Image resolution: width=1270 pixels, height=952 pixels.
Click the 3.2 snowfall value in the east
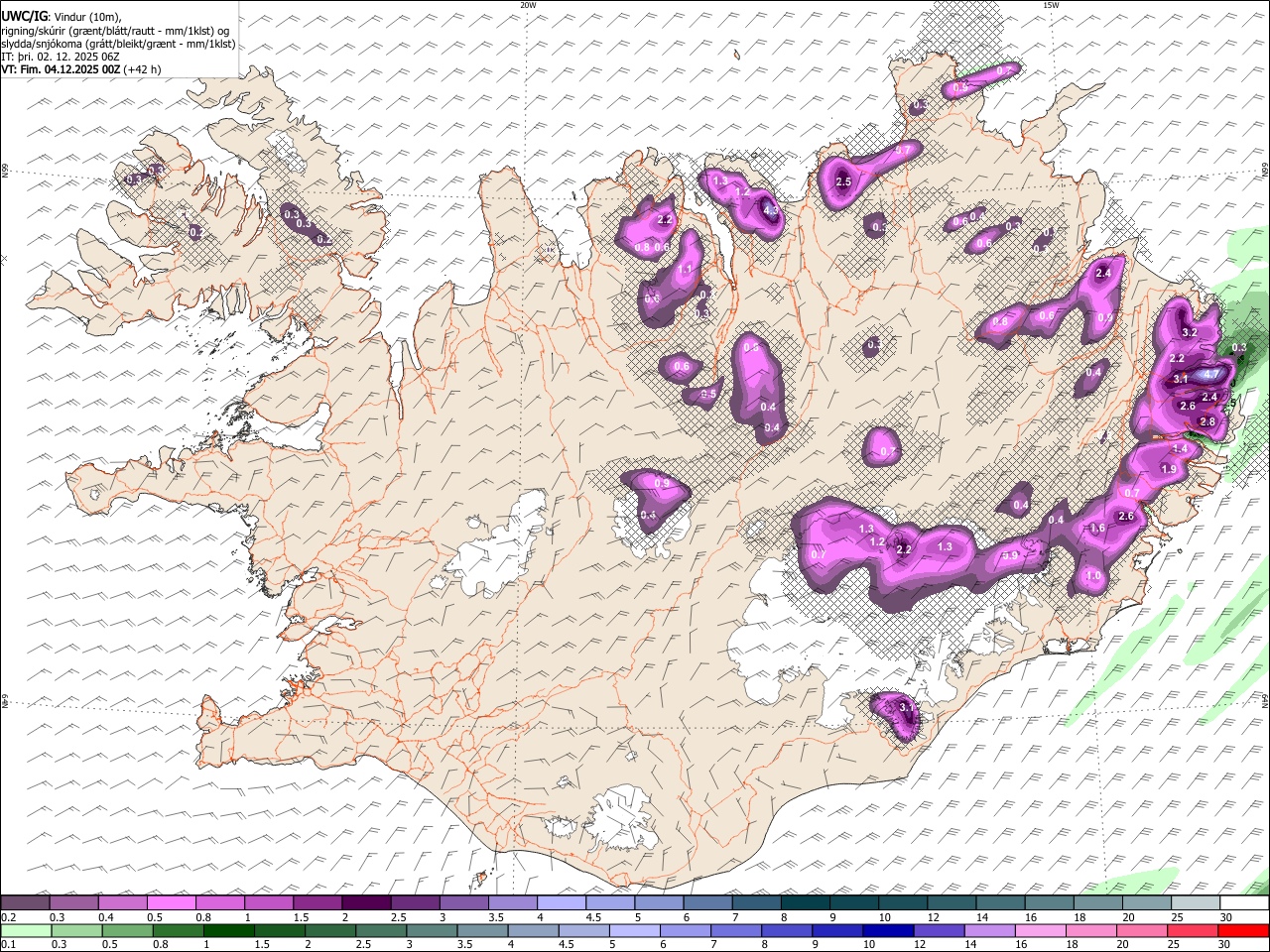1191,332
